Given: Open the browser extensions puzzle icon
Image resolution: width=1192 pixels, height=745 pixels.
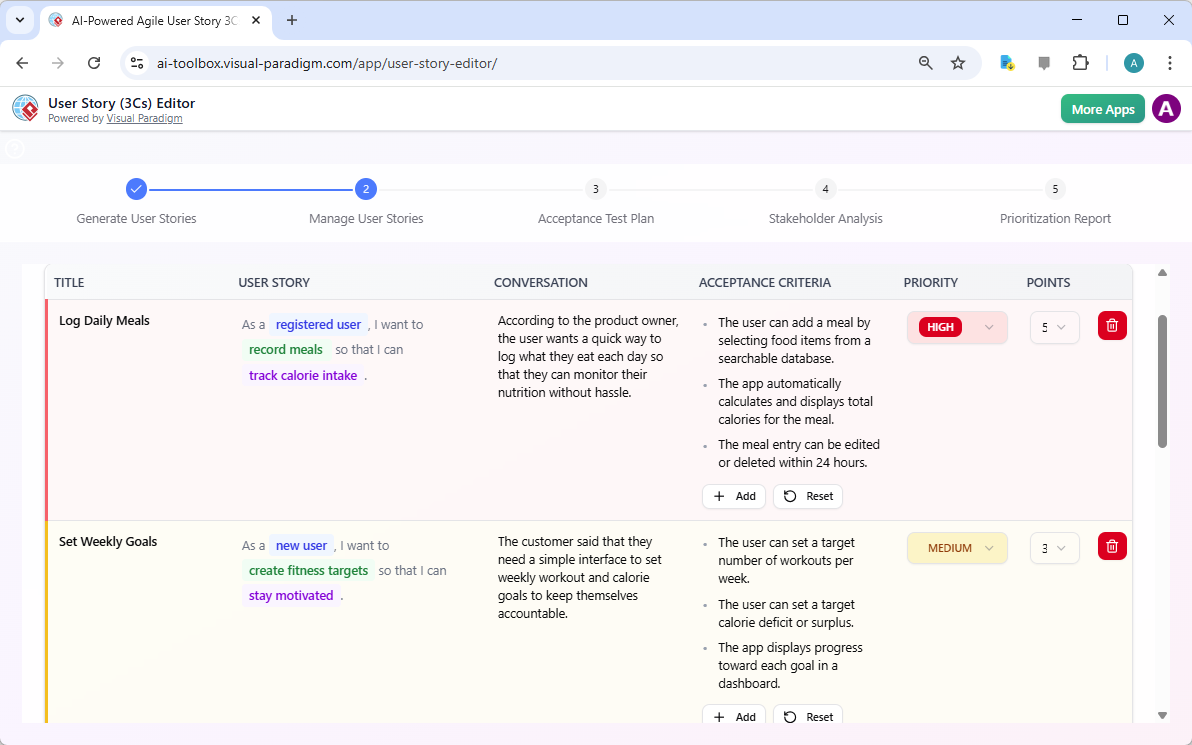Looking at the screenshot, I should pyautogui.click(x=1081, y=62).
